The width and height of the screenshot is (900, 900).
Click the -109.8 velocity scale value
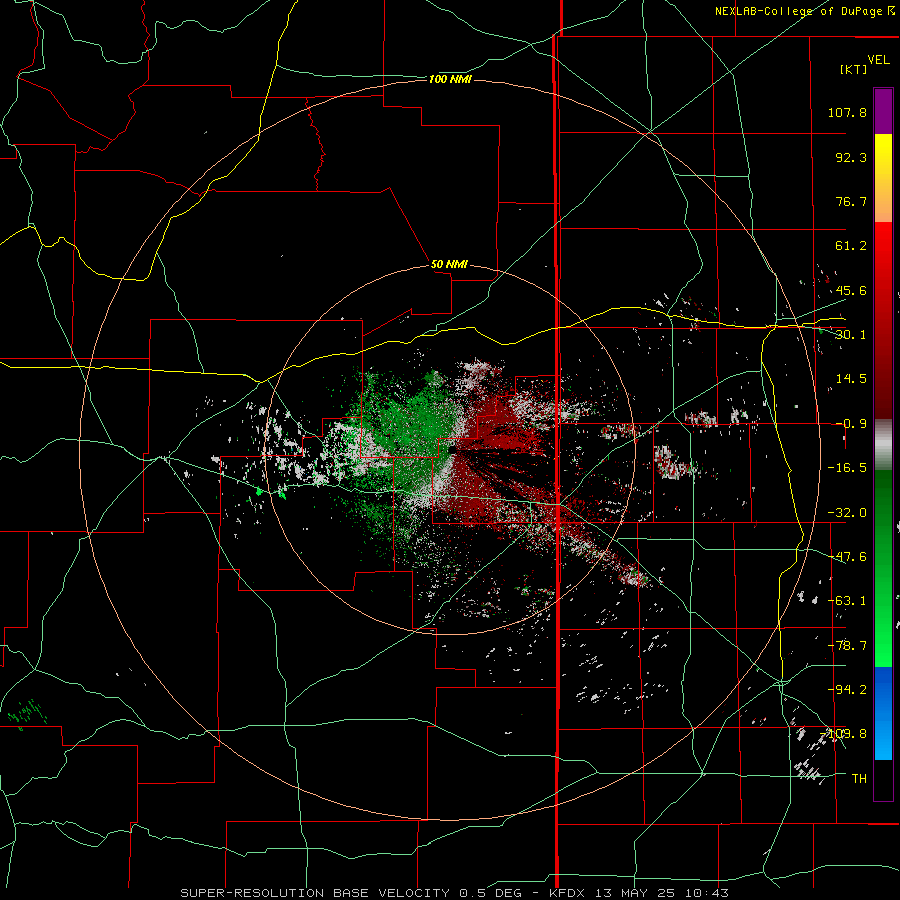coord(844,734)
